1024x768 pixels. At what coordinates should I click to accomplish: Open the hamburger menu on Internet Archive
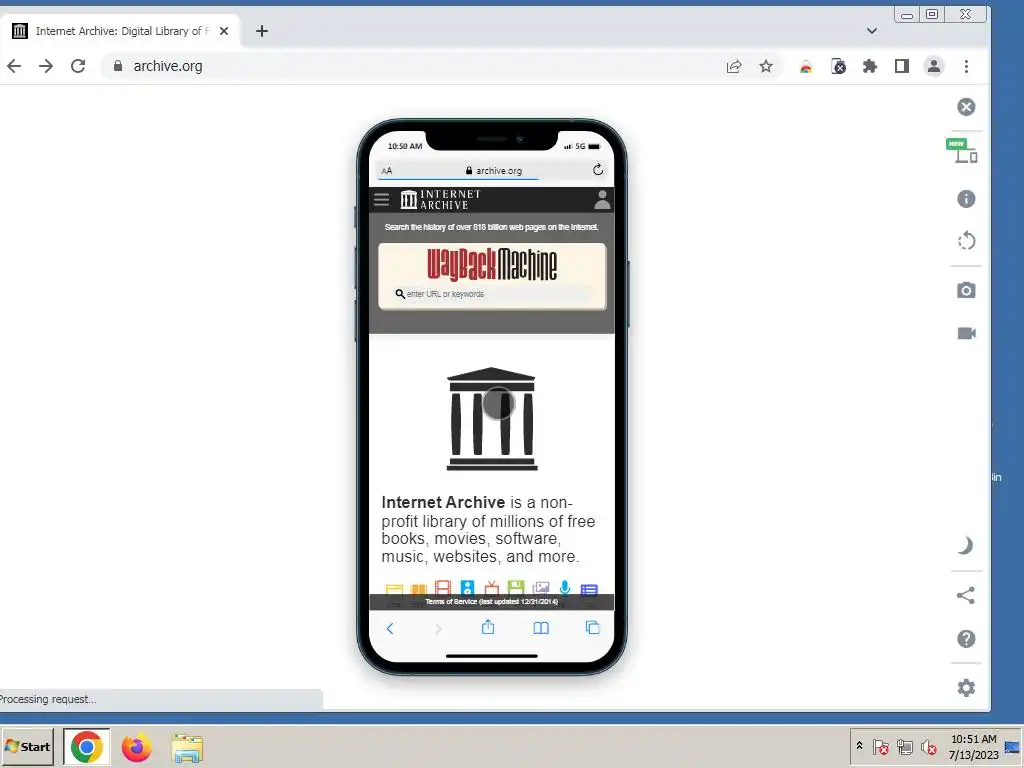[x=381, y=199]
